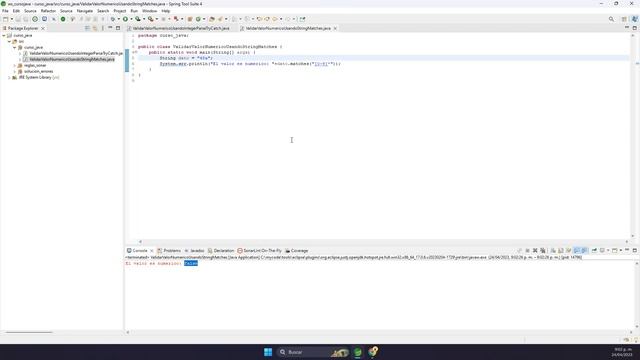Image resolution: width=640 pixels, height=360 pixels.
Task: Click the taskbar Buscar search box
Action: (313, 352)
